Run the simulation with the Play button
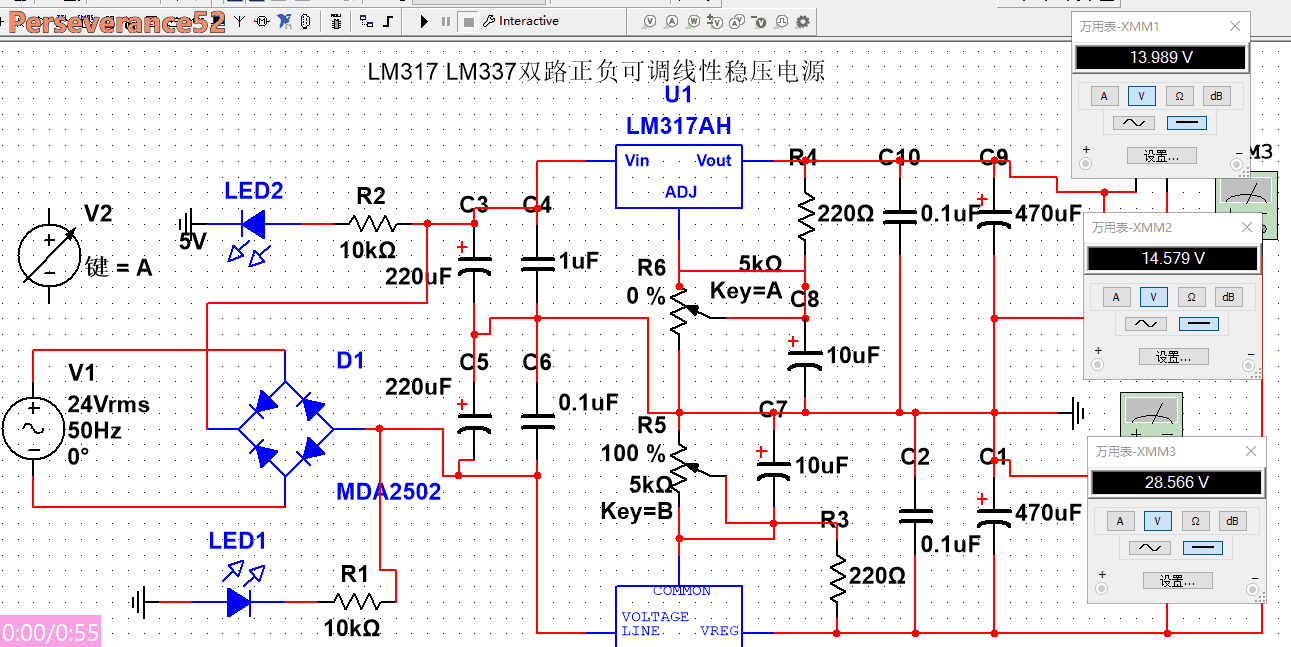The height and width of the screenshot is (647, 1291). (423, 21)
